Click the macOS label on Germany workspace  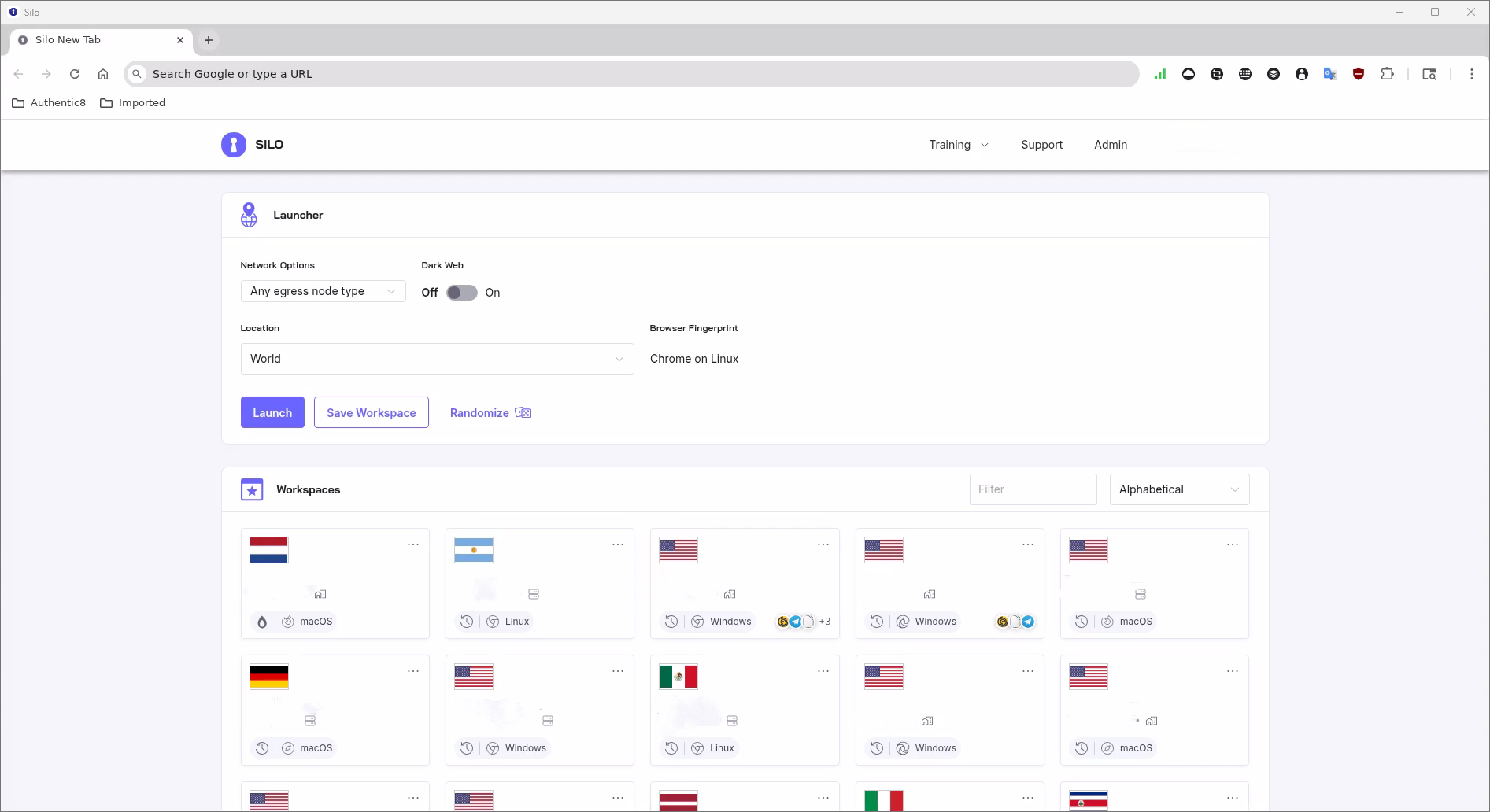(316, 748)
